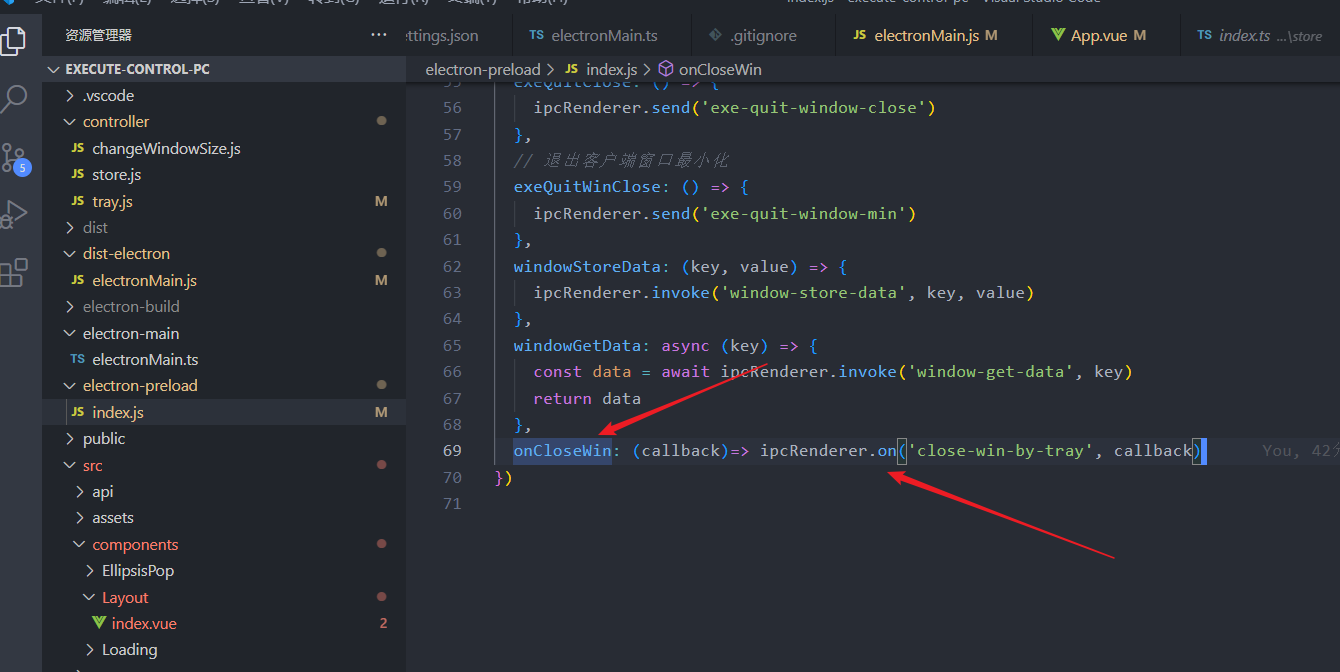The image size is (1340, 672).
Task: Expand the api folder
Action: pyautogui.click(x=102, y=492)
